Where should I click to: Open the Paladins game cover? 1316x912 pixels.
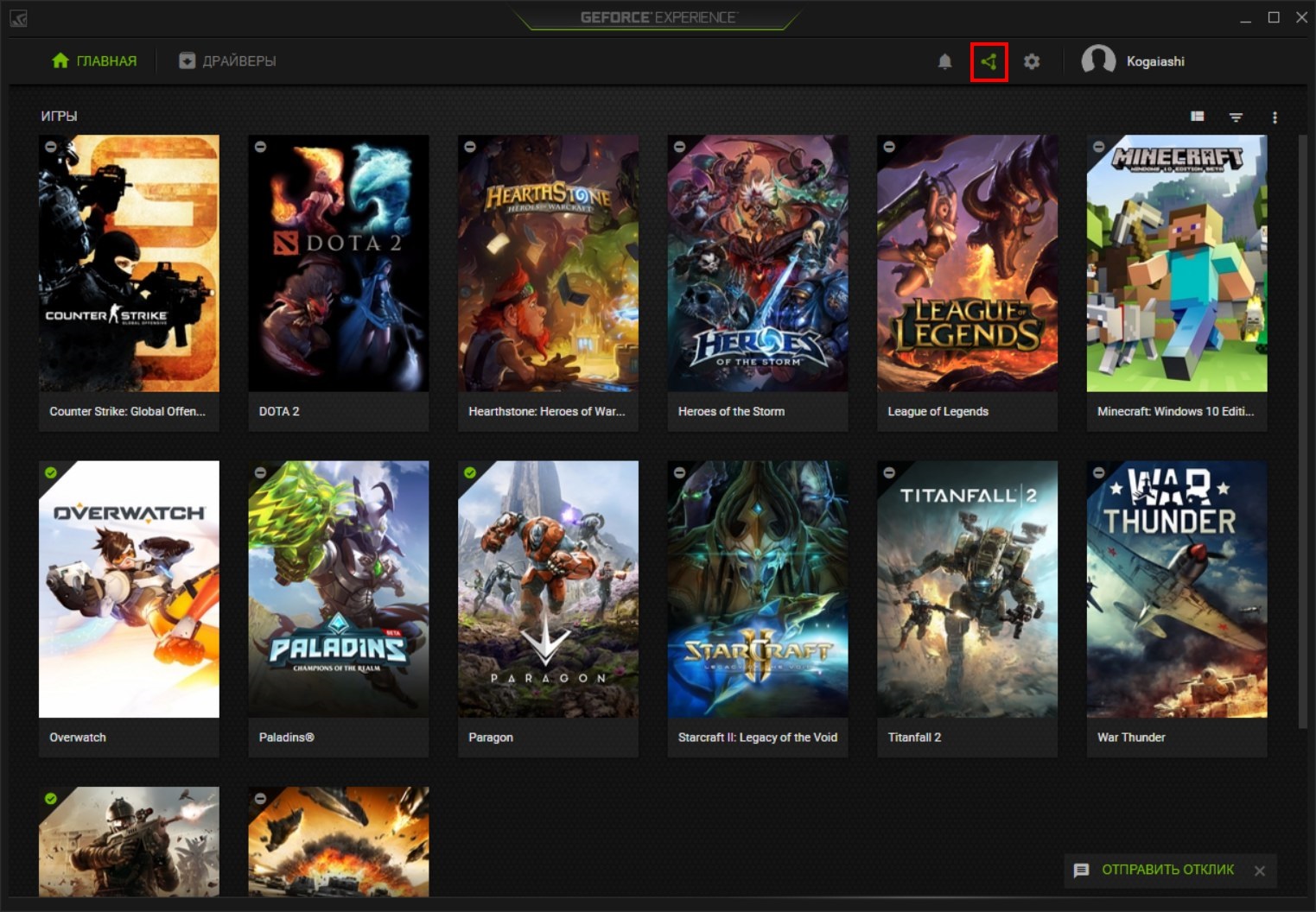tap(339, 589)
